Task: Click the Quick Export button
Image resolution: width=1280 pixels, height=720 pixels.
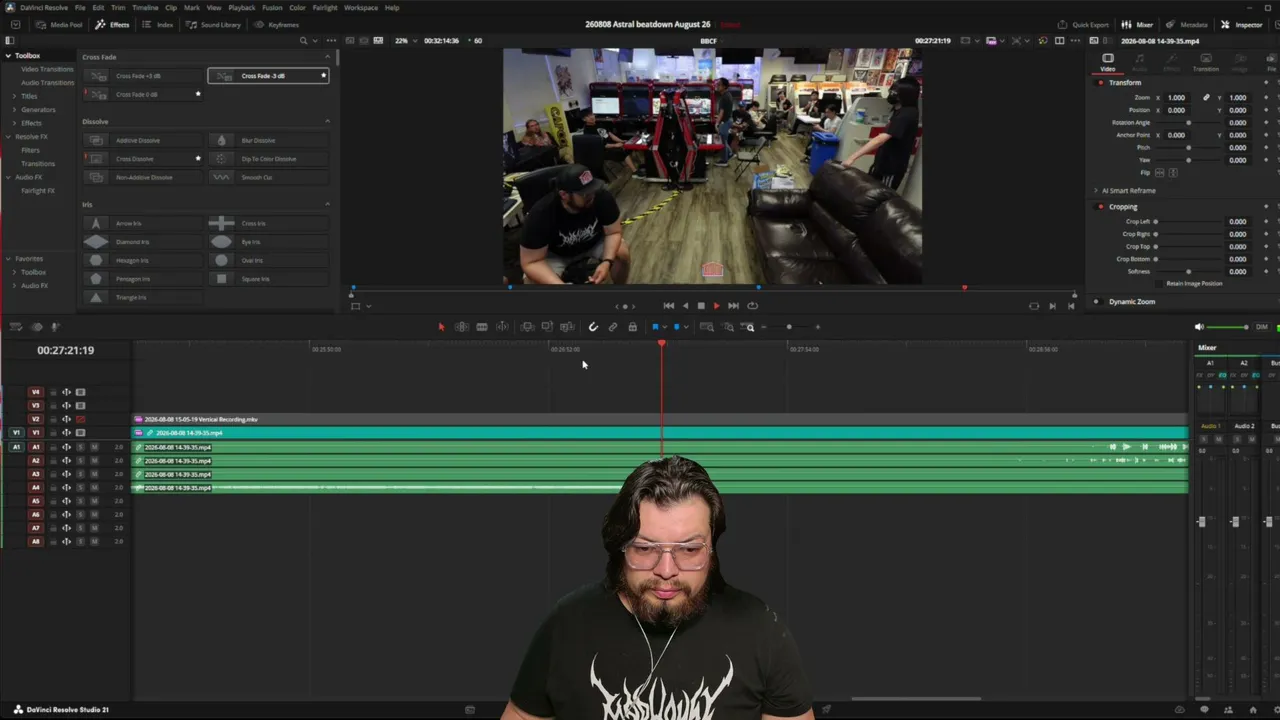Action: coord(1083,24)
